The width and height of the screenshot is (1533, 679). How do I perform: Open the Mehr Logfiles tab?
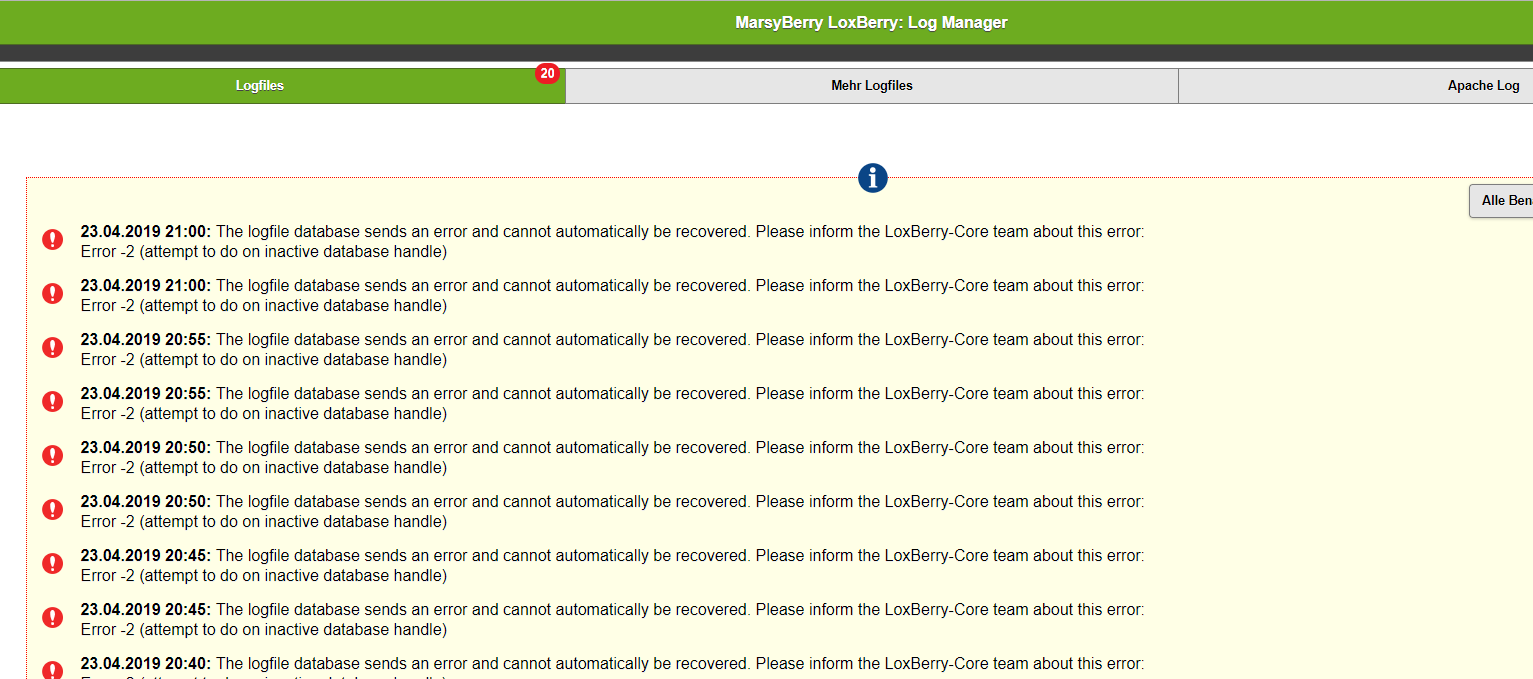(872, 86)
